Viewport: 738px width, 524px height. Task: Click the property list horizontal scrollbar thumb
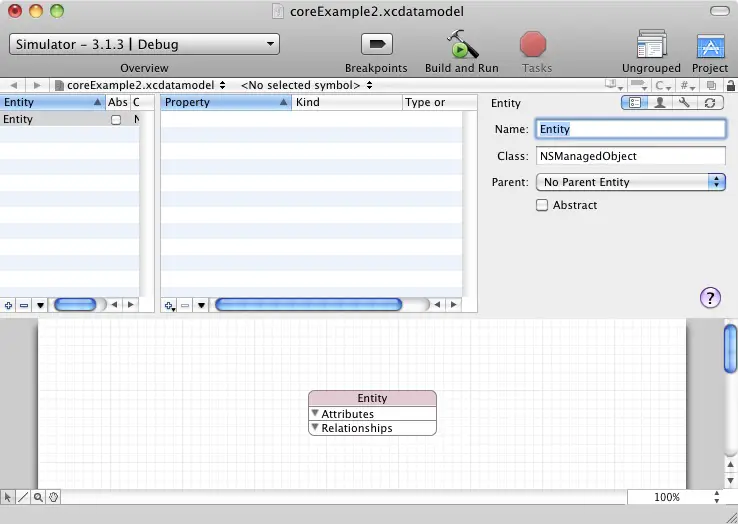308,305
